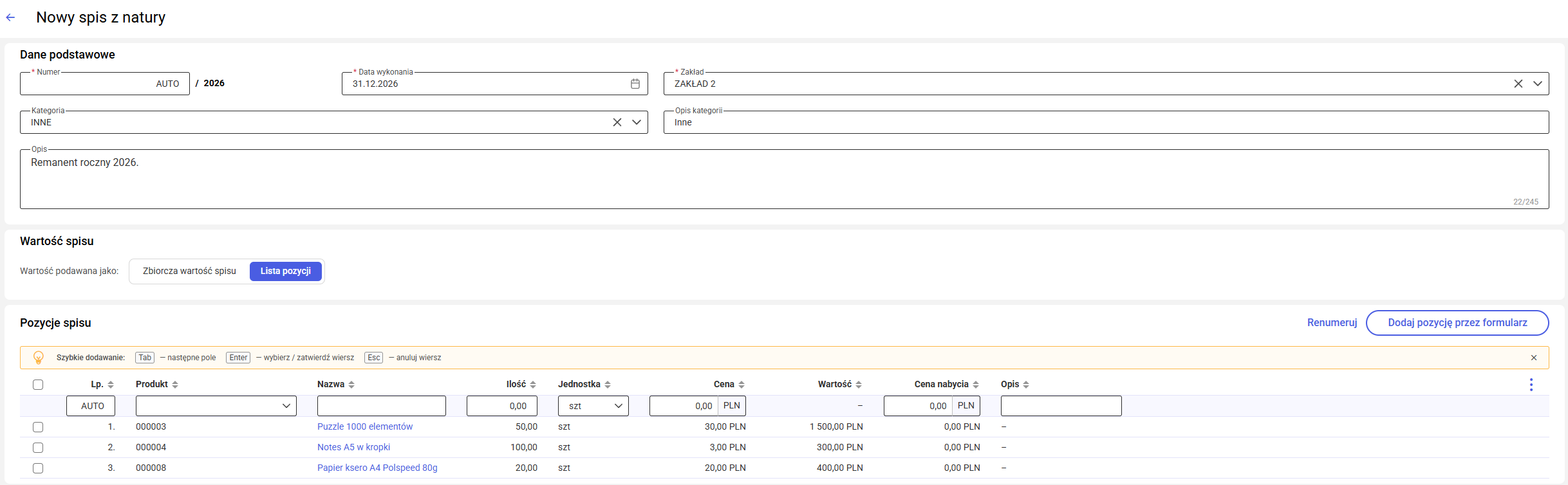
Task: Focus the Ilość input in the new row
Action: click(502, 406)
